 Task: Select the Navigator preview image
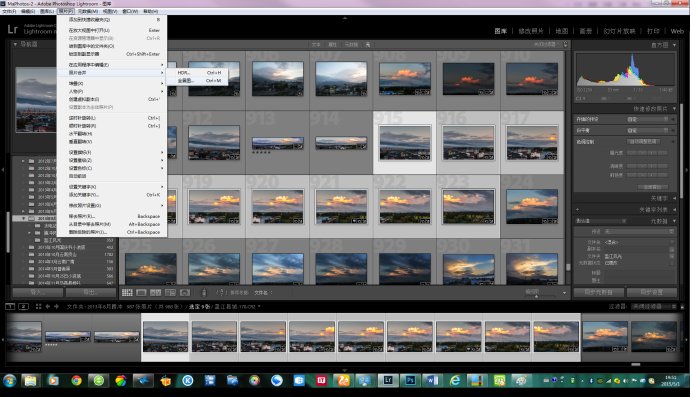[x=36, y=100]
